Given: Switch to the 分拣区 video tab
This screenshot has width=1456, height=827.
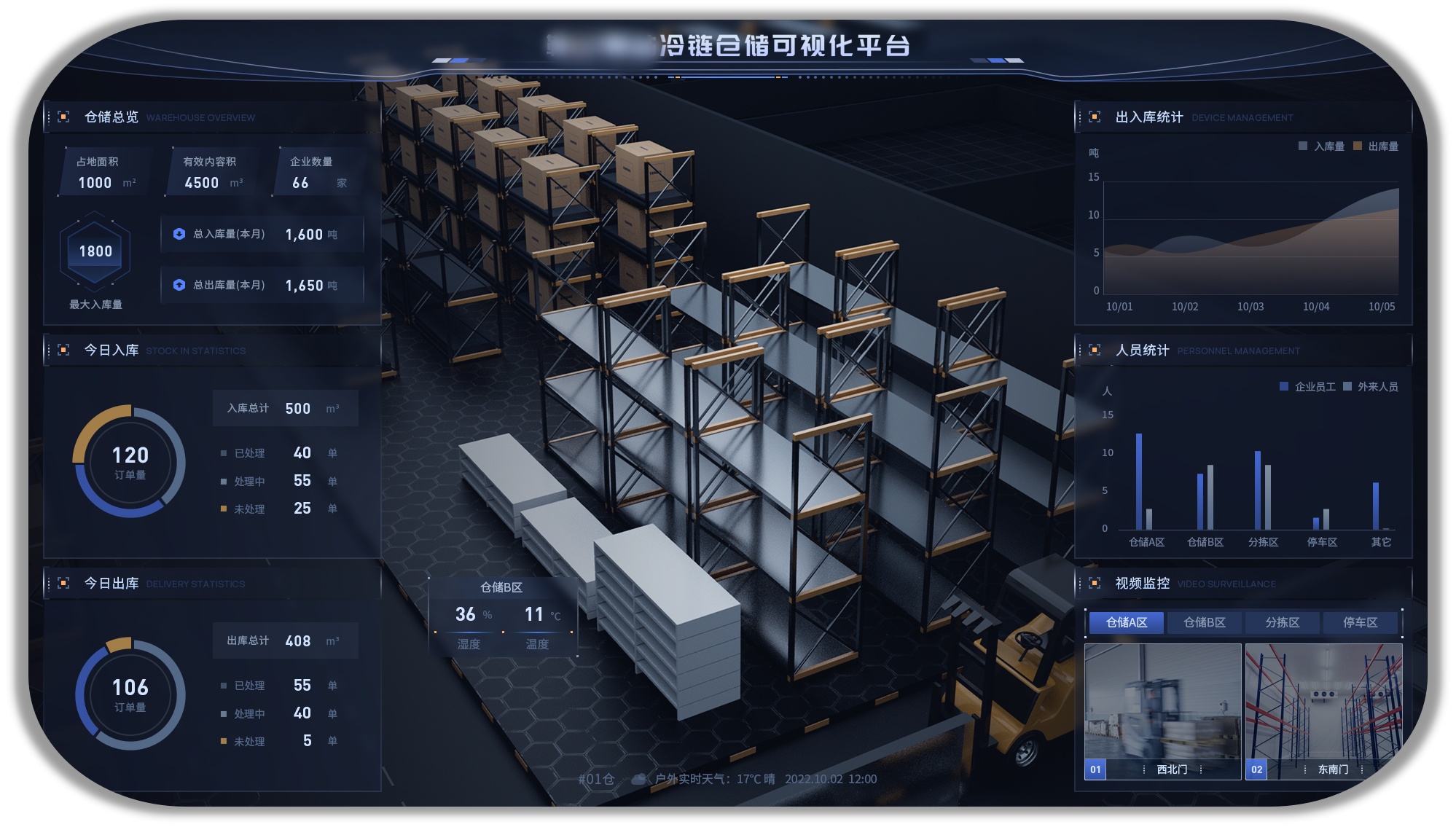Looking at the screenshot, I should pyautogui.click(x=1283, y=622).
